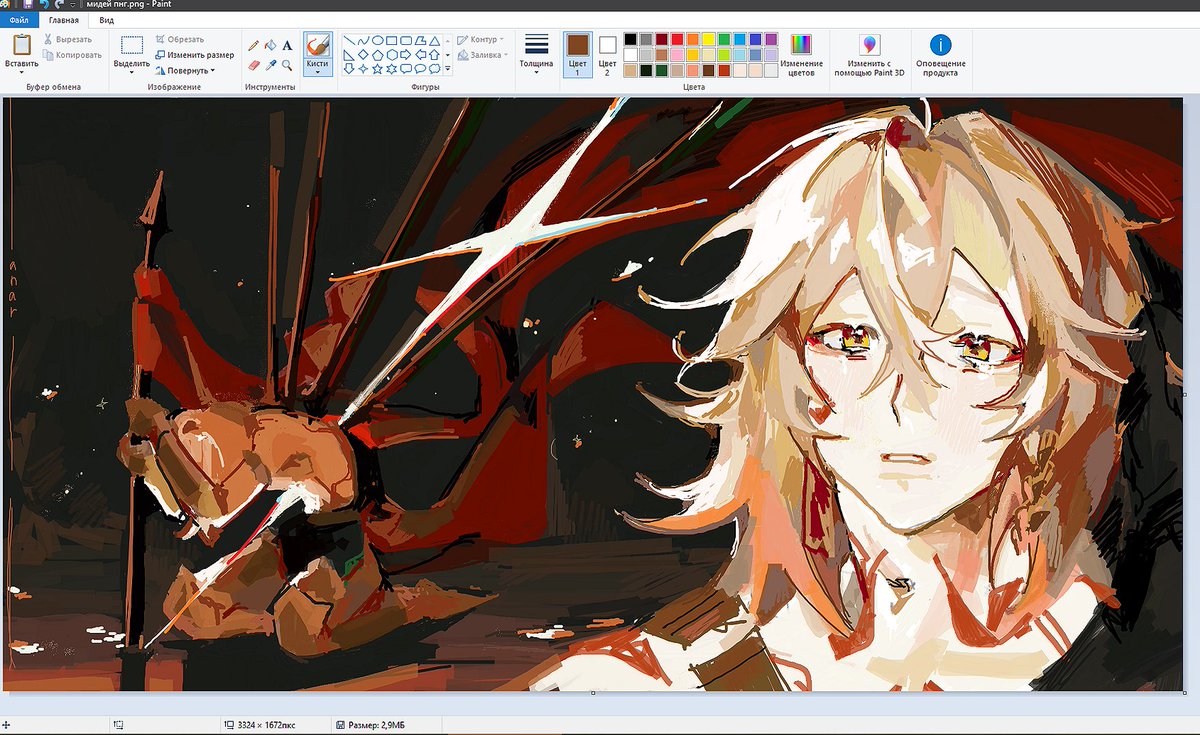Image resolution: width=1200 pixels, height=735 pixels.
Task: Pick the black color swatch
Action: point(630,40)
